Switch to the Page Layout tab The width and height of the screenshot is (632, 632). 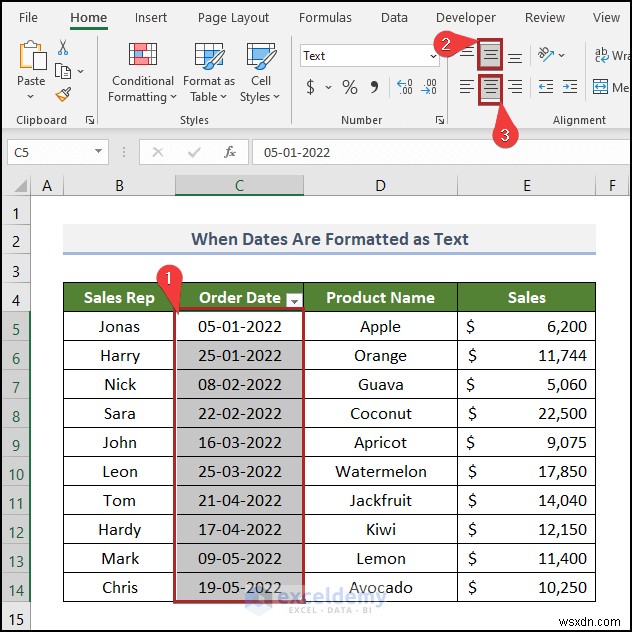[x=233, y=18]
